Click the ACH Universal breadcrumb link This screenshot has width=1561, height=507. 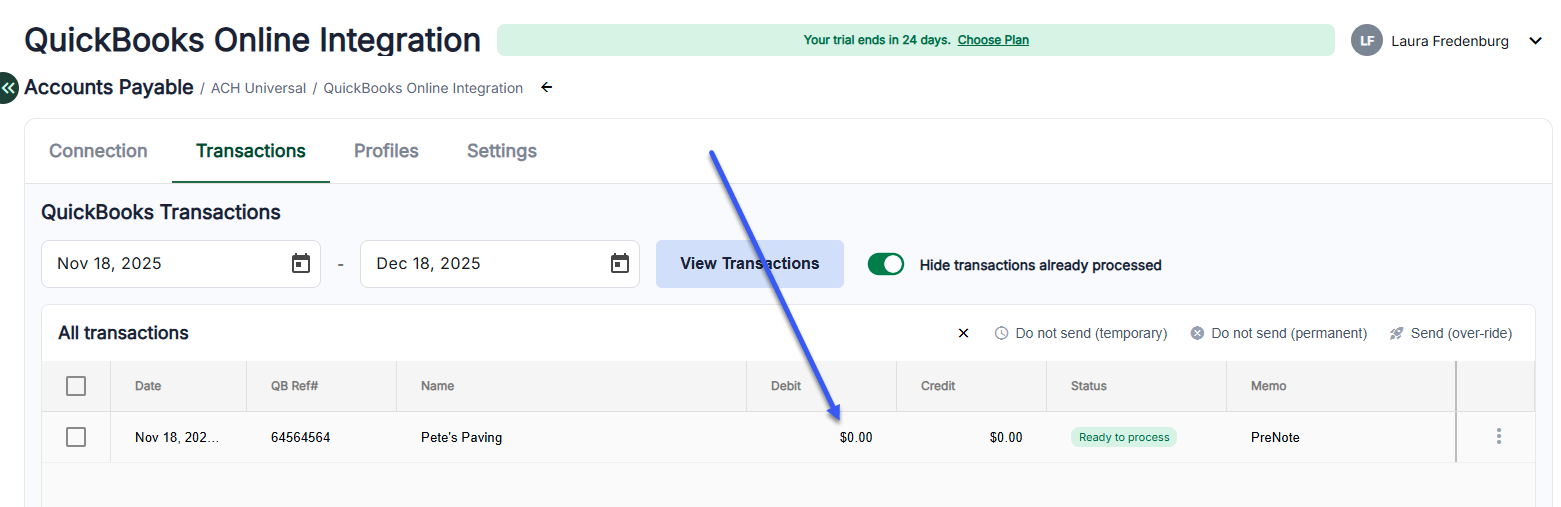coord(258,88)
